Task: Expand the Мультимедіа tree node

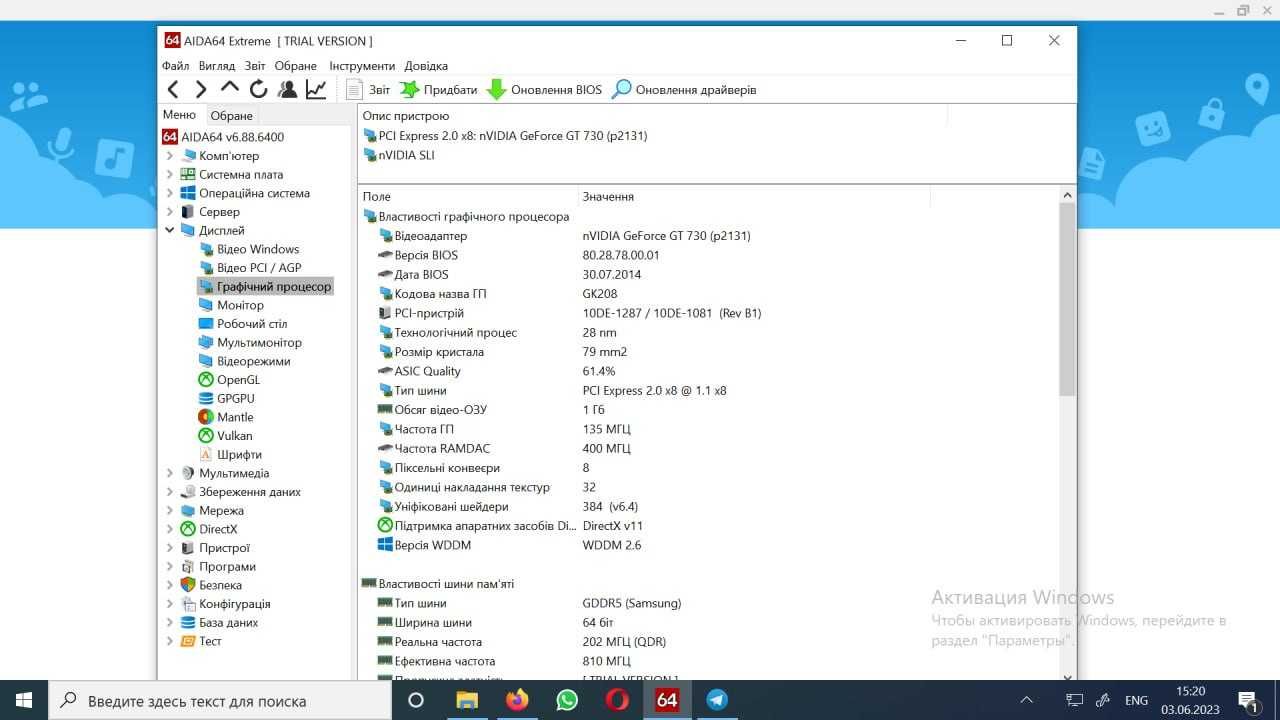Action: pyautogui.click(x=170, y=473)
